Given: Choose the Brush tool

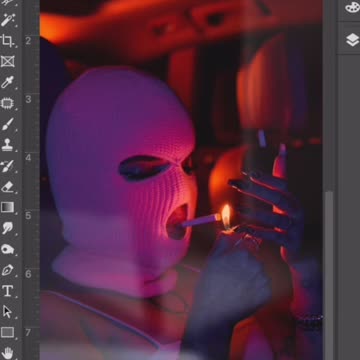Looking at the screenshot, I should [x=7, y=124].
